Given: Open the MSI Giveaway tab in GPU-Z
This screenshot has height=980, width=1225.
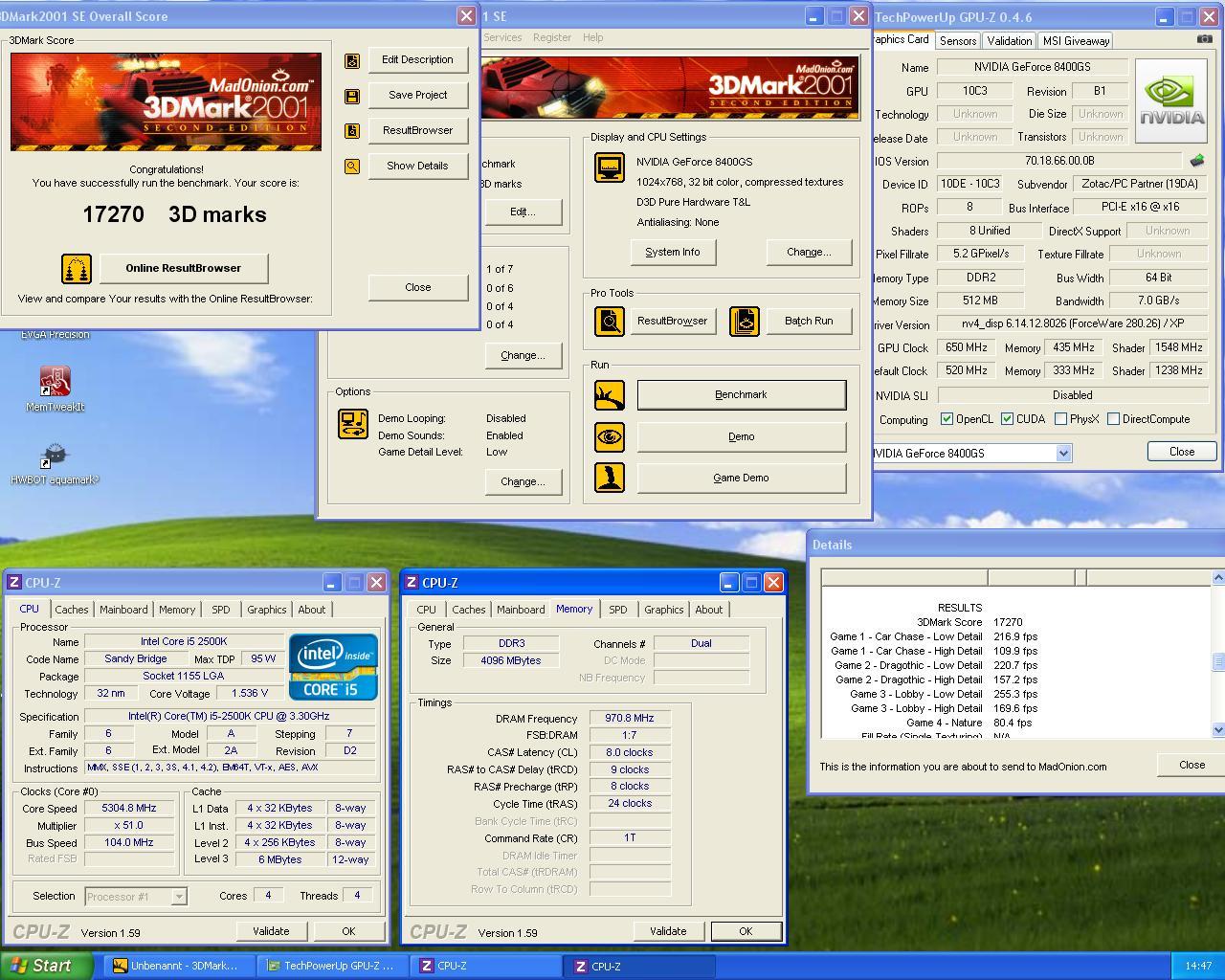Looking at the screenshot, I should coord(1076,41).
